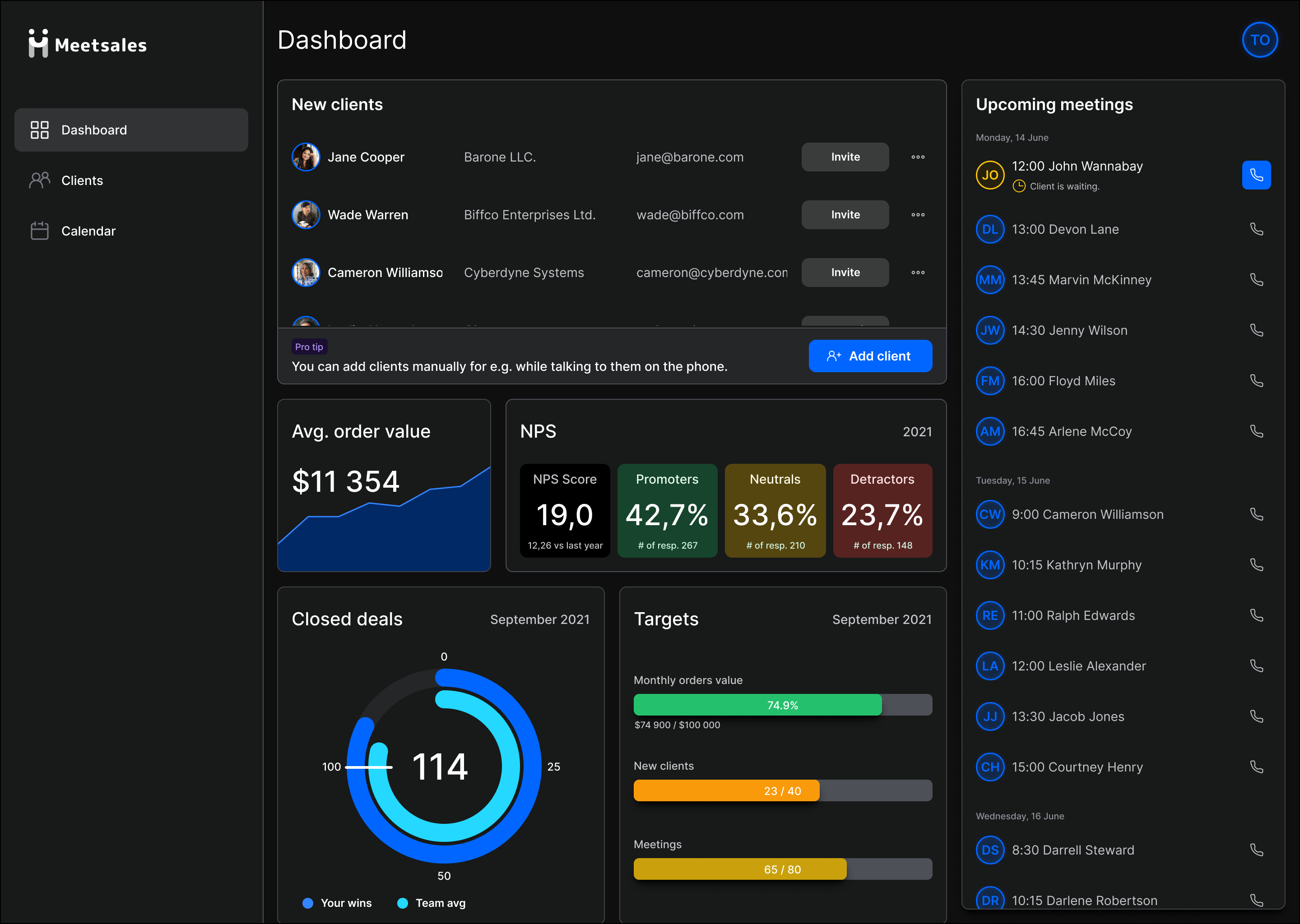This screenshot has width=1300, height=924.
Task: Call Cameron Williamson via phone icon
Action: 1256,514
